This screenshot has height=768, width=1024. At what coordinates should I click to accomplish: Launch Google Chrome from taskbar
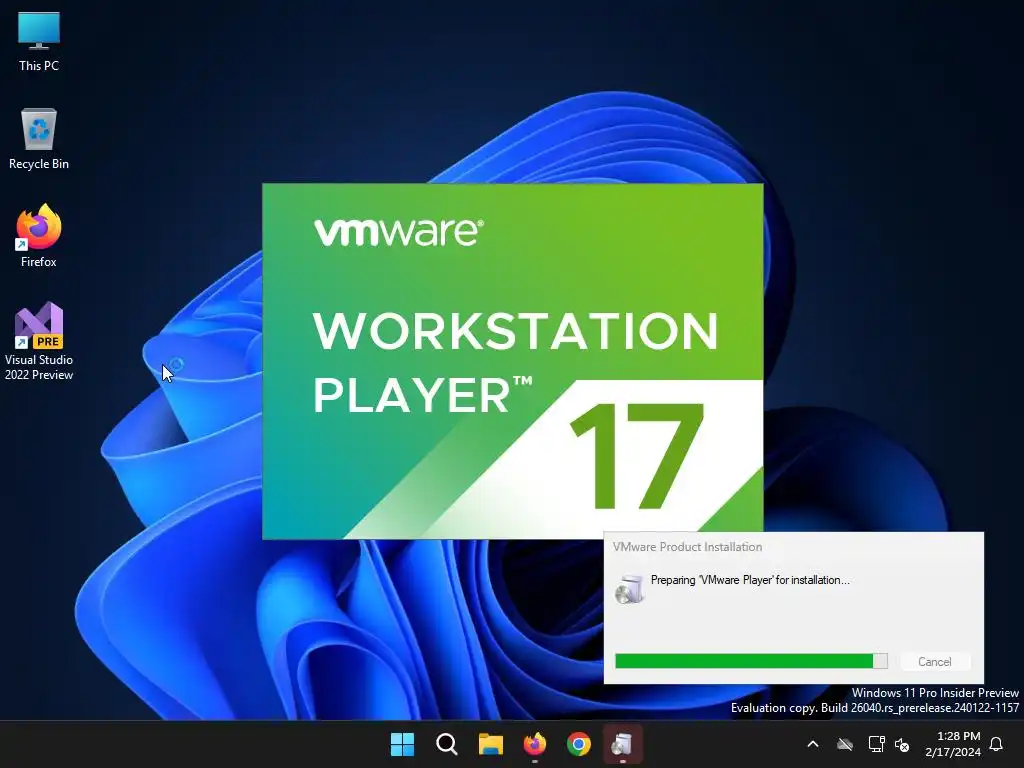point(579,744)
